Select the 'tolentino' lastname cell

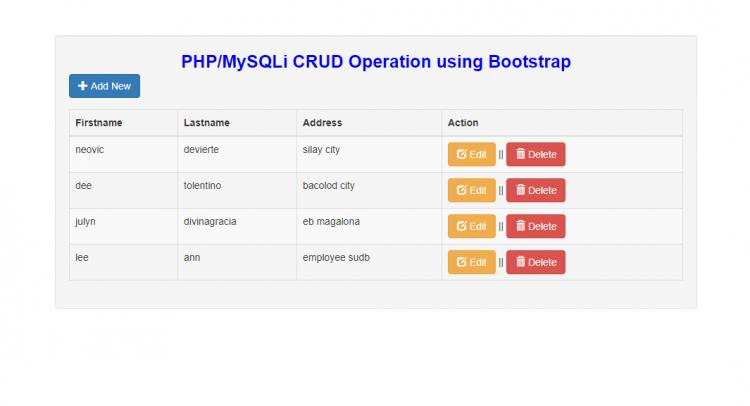click(237, 190)
